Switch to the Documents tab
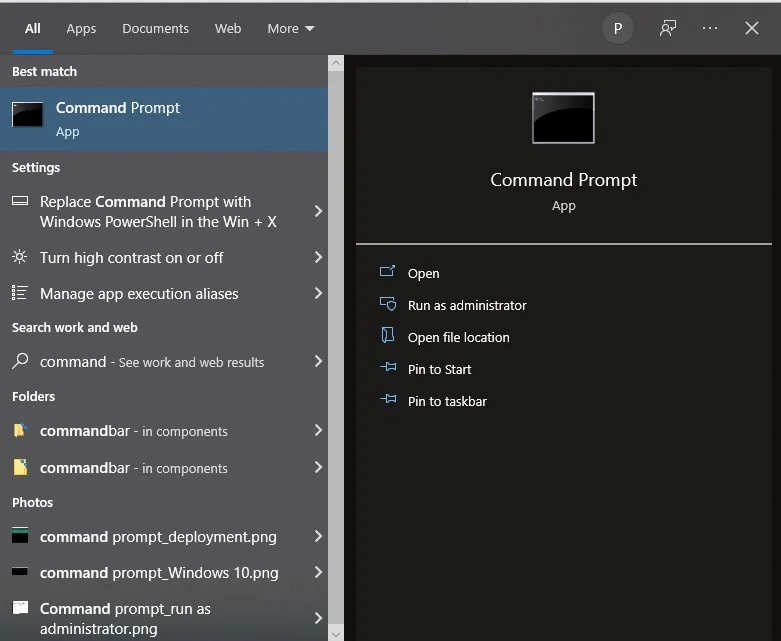 click(x=155, y=28)
